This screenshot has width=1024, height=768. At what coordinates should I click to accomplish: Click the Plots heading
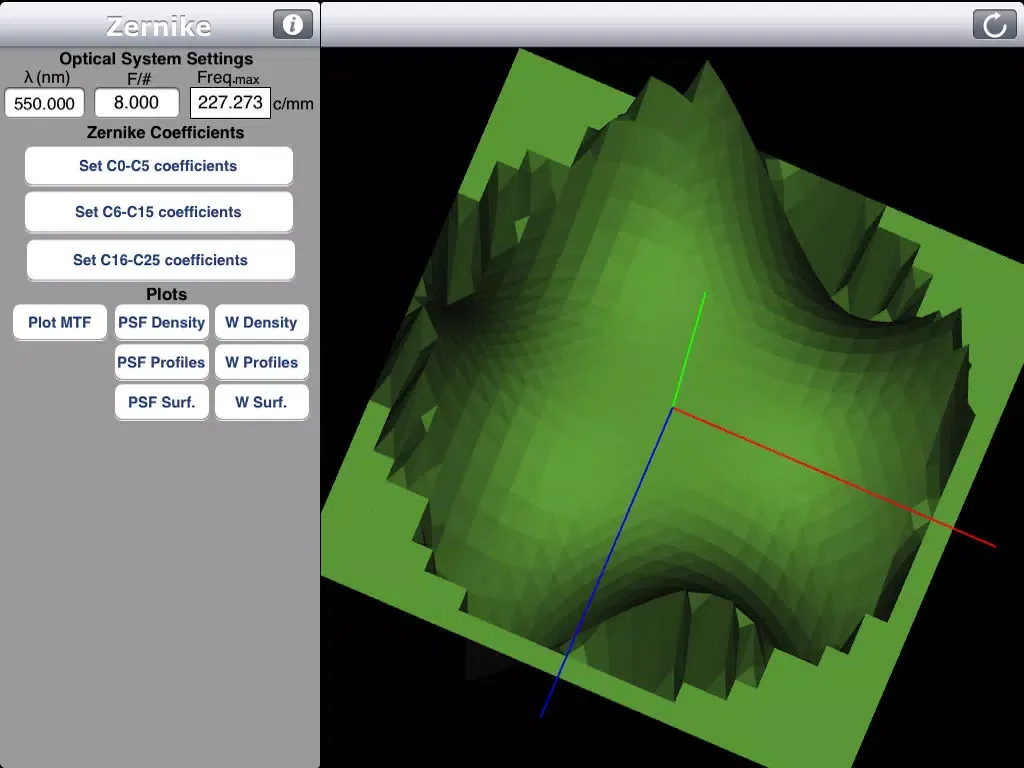tap(166, 294)
